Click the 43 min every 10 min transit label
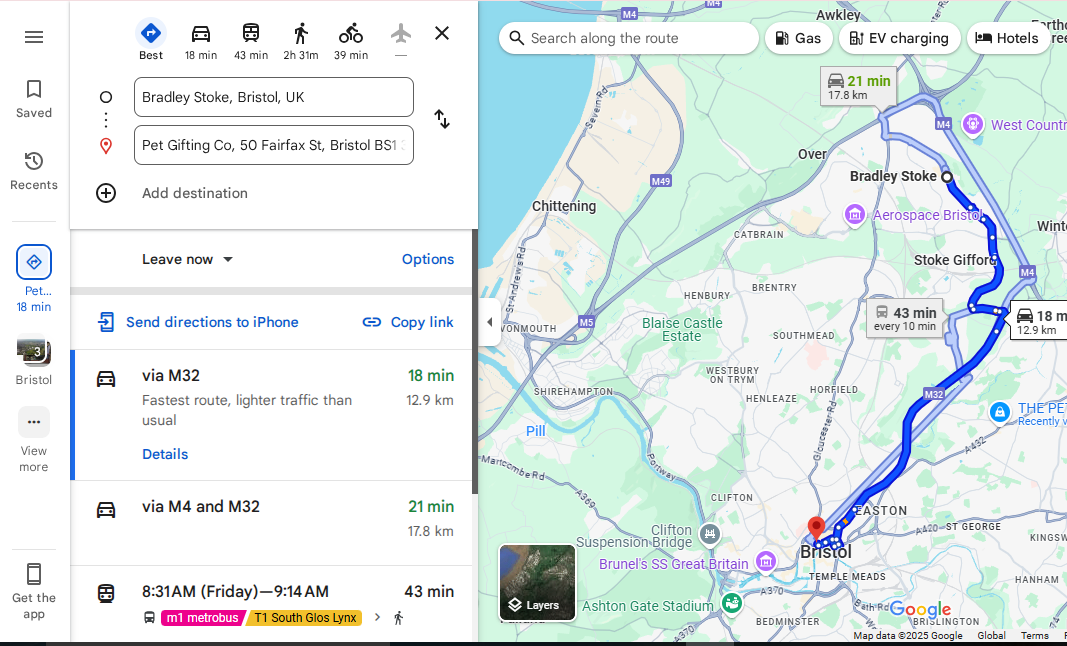The height and width of the screenshot is (646, 1067). (905, 319)
